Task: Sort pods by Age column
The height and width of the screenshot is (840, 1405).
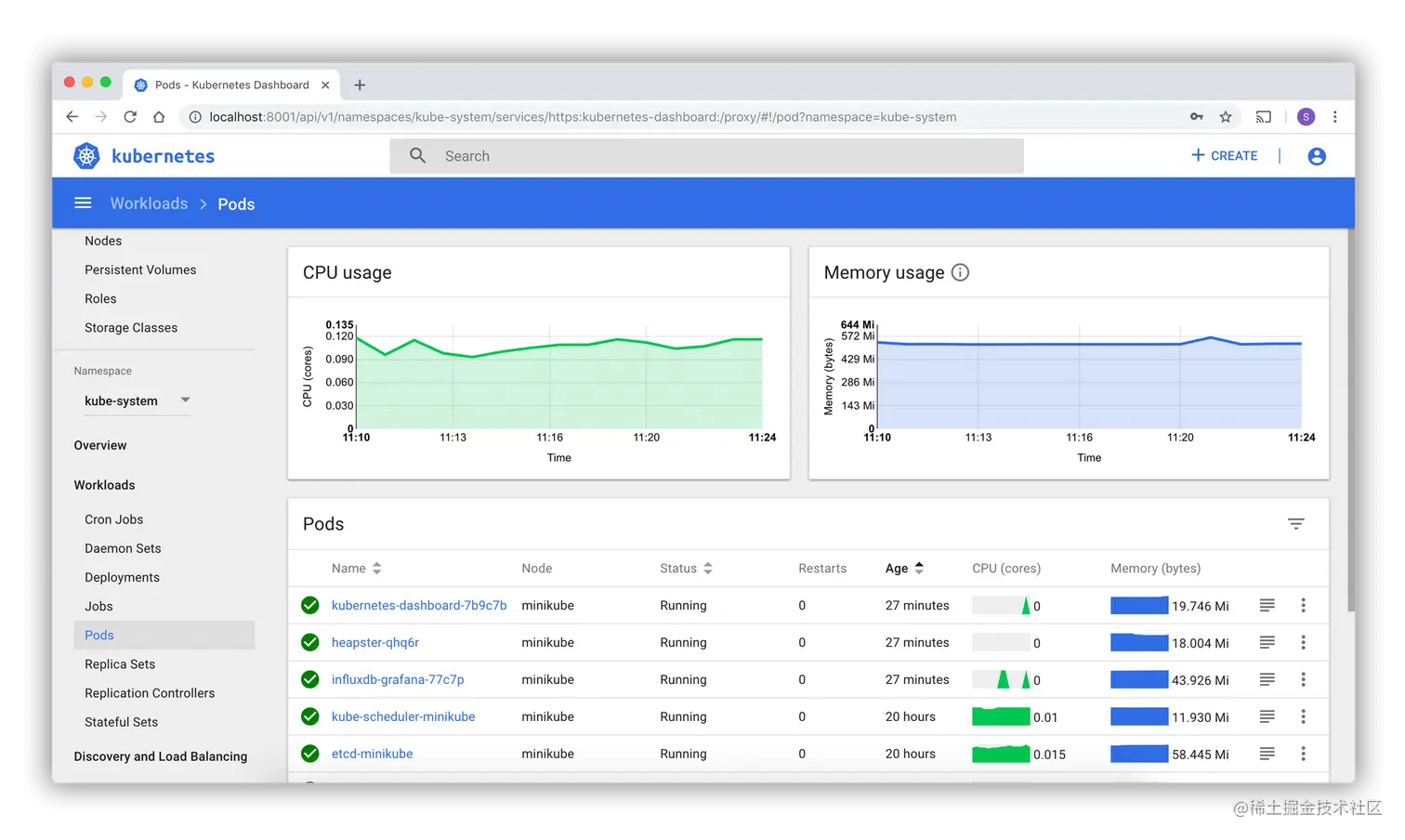Action: [x=918, y=568]
